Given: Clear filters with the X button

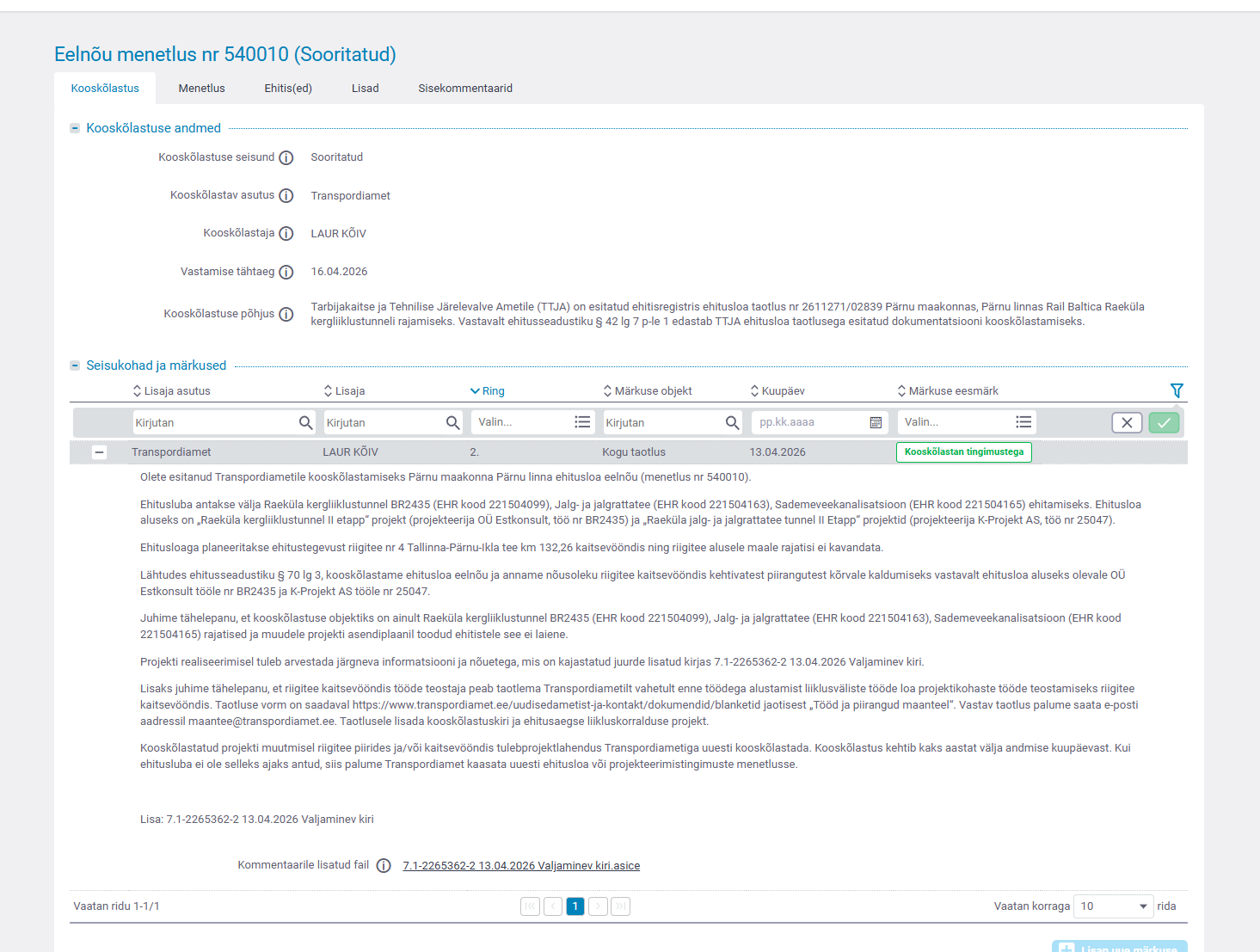Looking at the screenshot, I should [1127, 422].
